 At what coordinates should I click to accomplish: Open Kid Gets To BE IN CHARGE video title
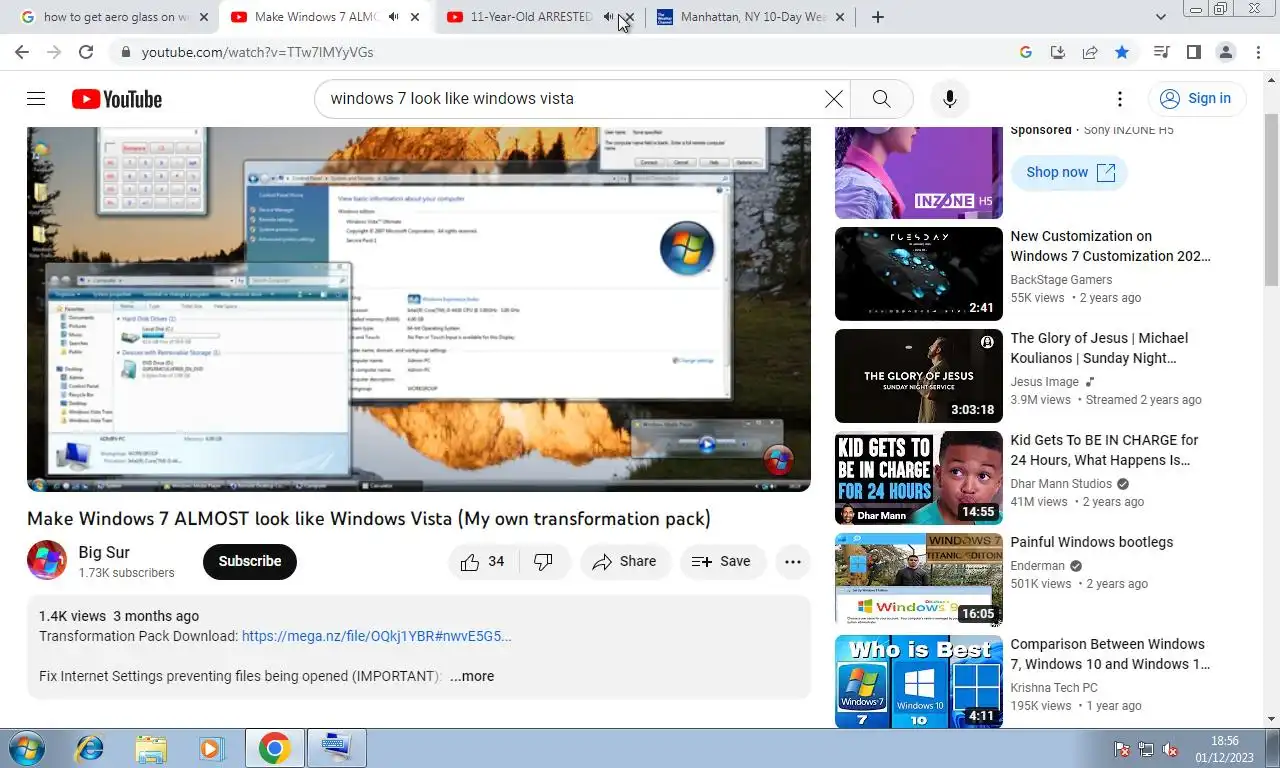pos(1104,450)
